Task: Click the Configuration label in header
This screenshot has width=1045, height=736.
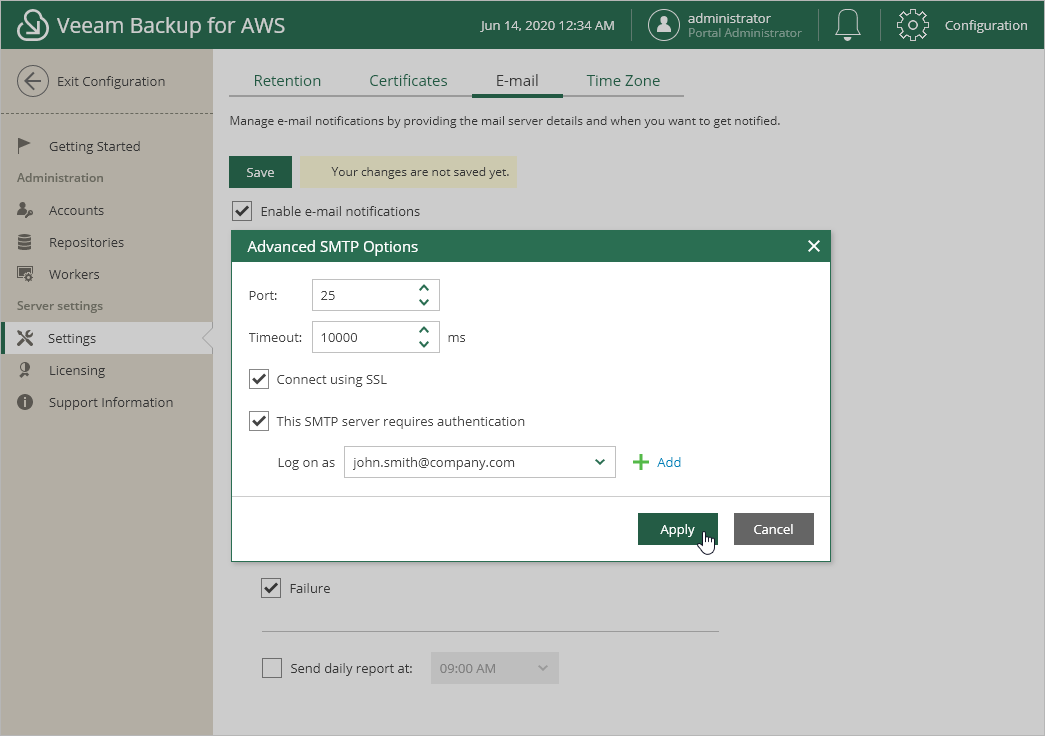Action: click(x=986, y=25)
